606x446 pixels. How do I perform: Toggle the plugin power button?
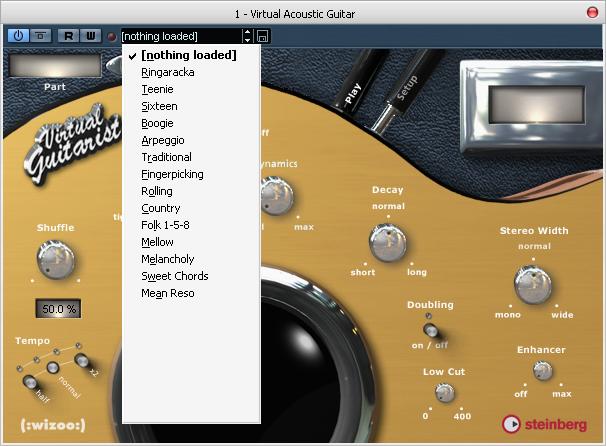[x=18, y=35]
